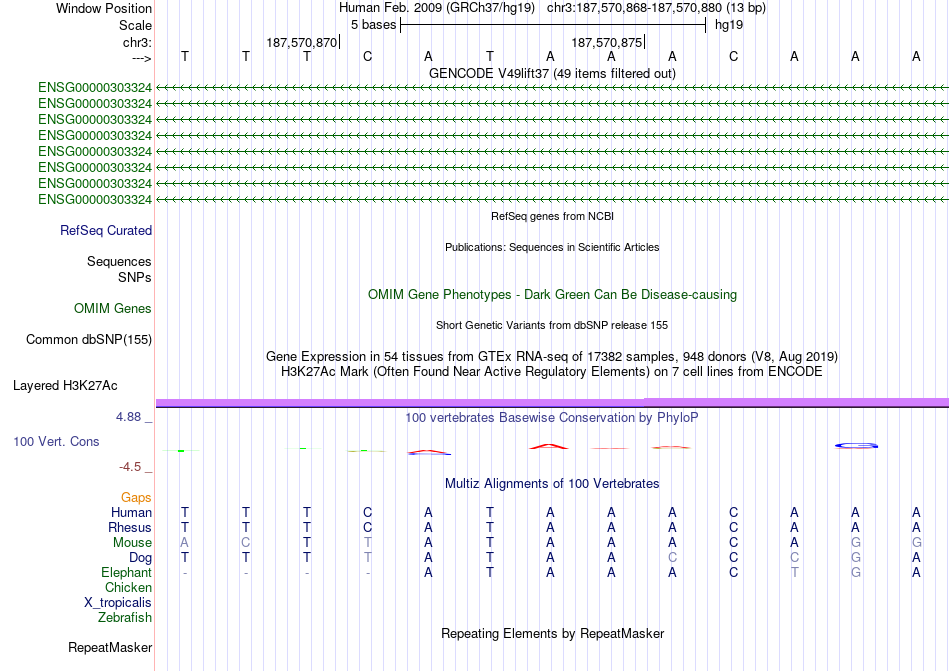The width and height of the screenshot is (950, 671).
Task: Select the Elephant species label
Action: 127,572
